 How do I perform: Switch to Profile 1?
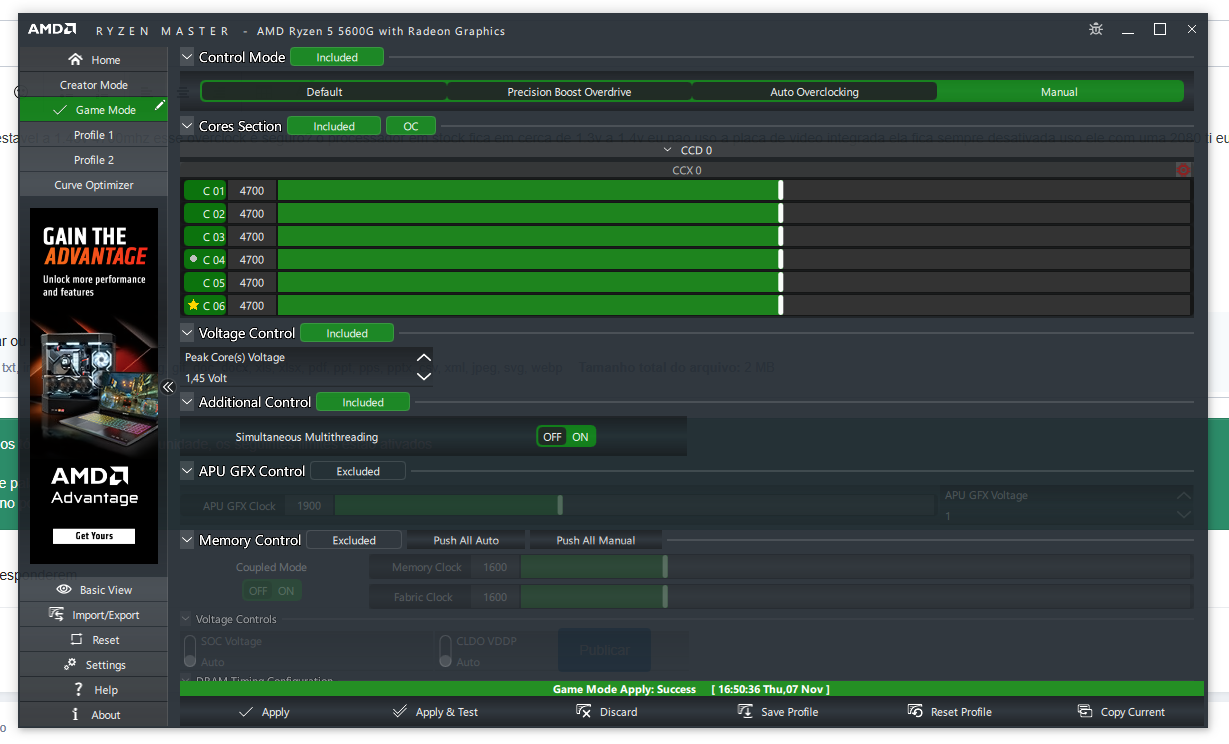(x=93, y=135)
